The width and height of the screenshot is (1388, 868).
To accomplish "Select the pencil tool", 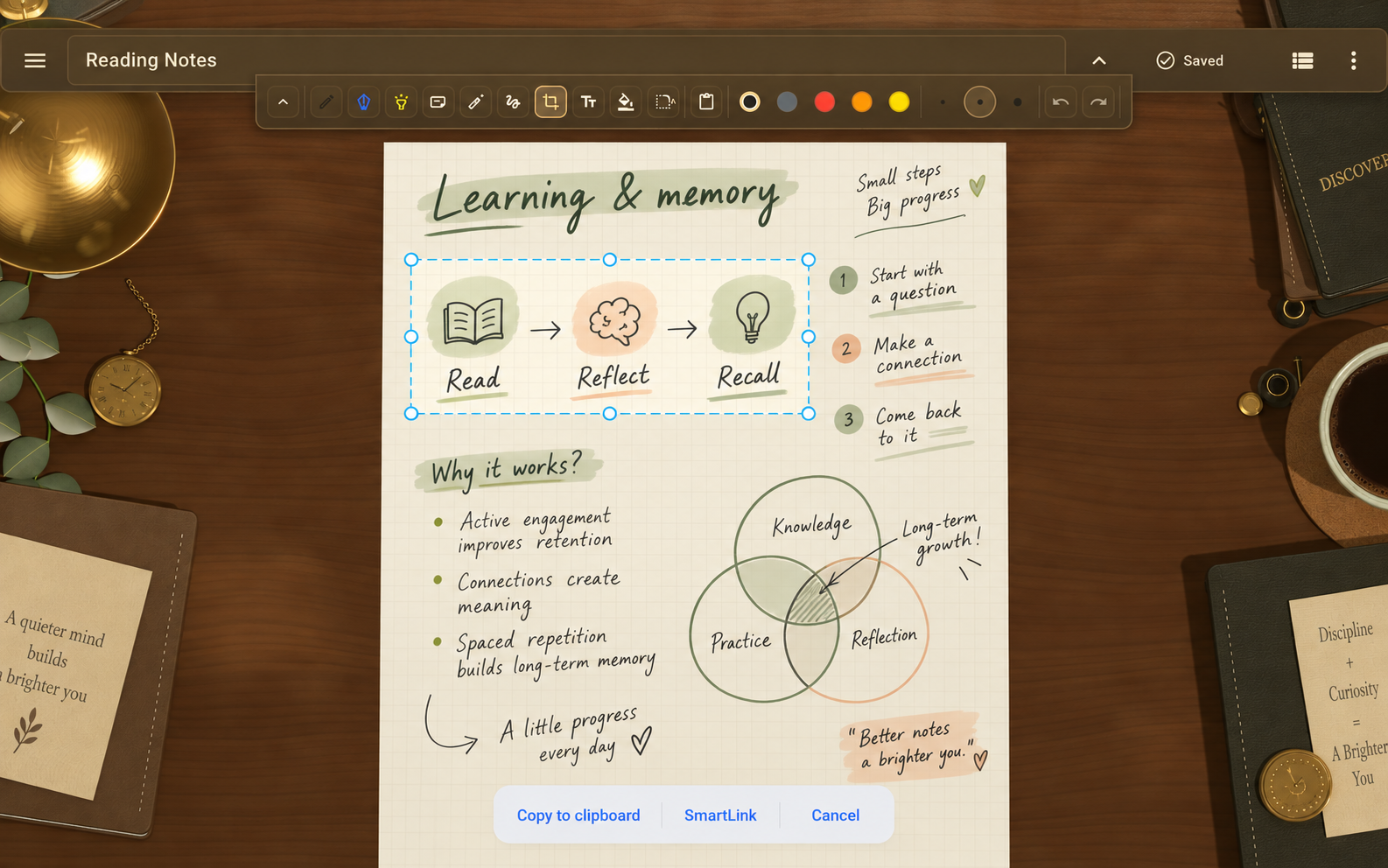I will point(326,102).
